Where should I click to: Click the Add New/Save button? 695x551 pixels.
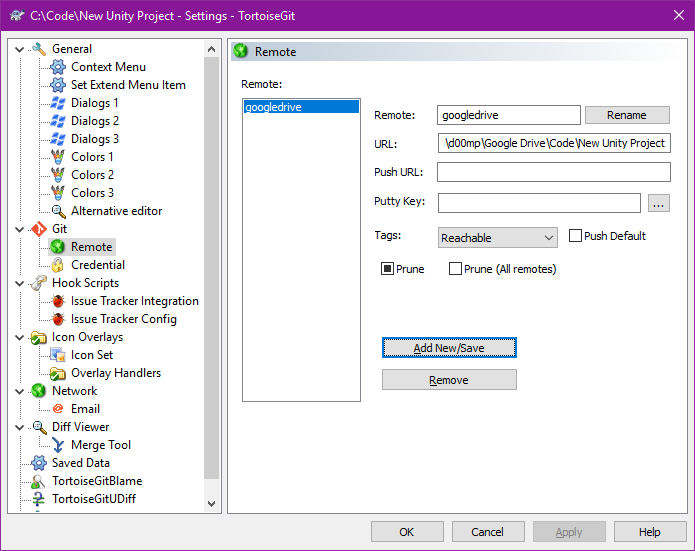click(449, 348)
